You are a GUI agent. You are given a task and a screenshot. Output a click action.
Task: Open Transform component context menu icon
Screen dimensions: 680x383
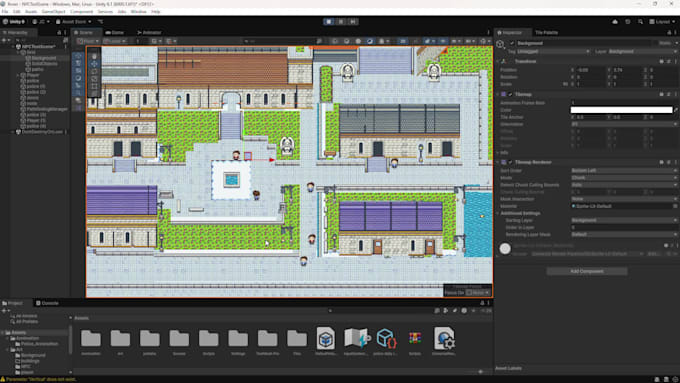click(676, 62)
